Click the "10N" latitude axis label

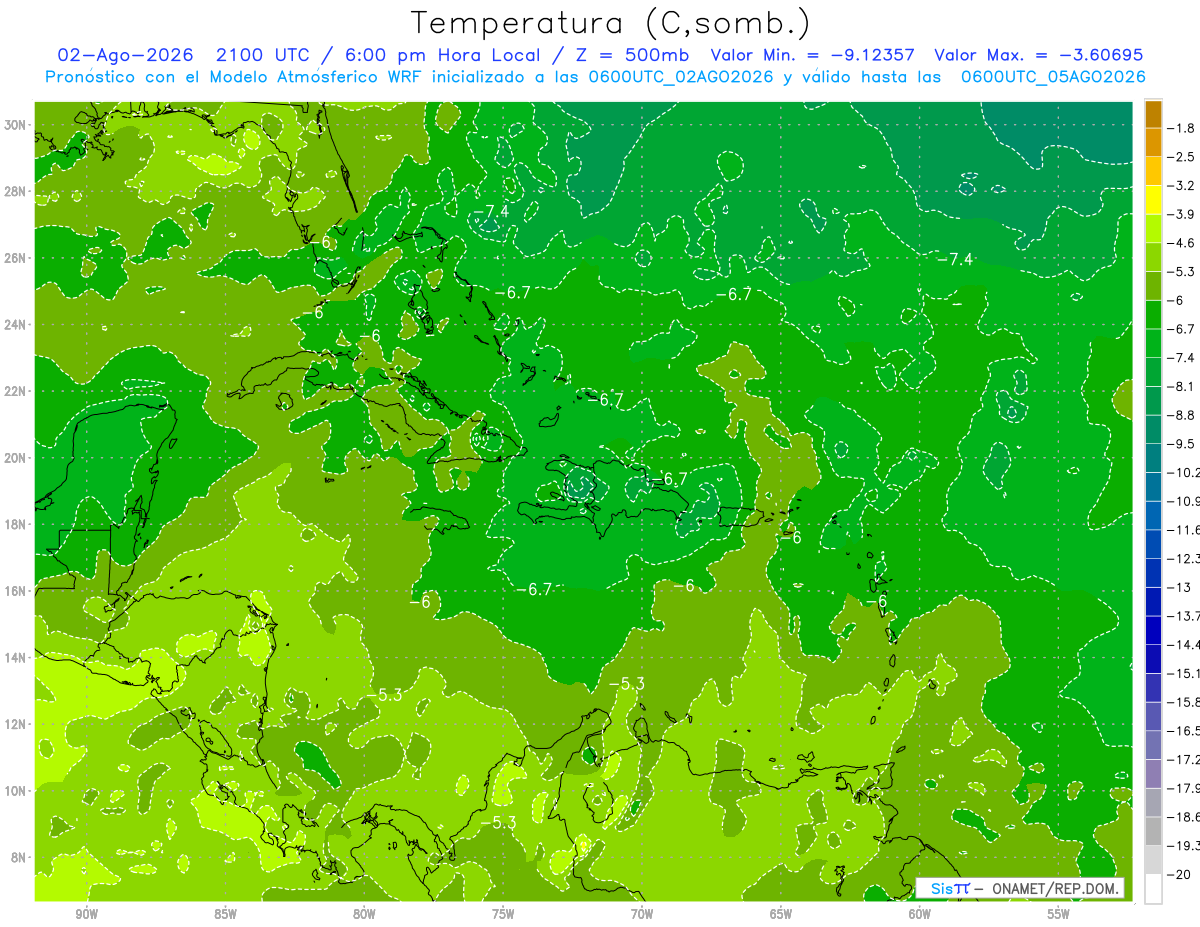15,791
